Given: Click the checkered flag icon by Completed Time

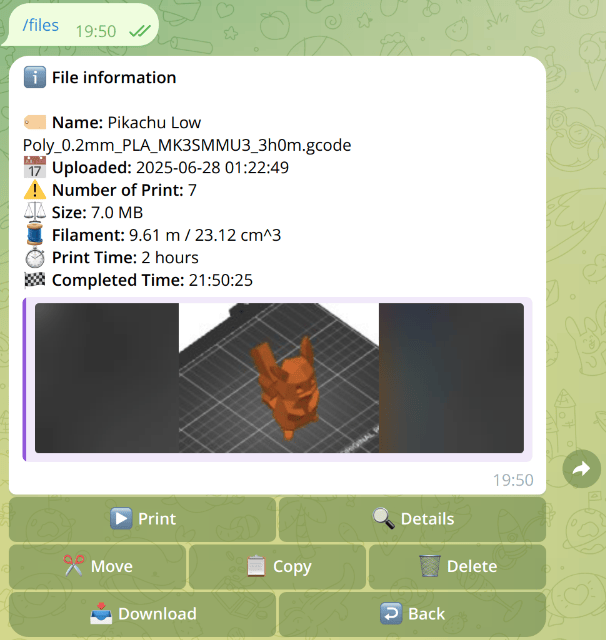Looking at the screenshot, I should click(x=35, y=280).
